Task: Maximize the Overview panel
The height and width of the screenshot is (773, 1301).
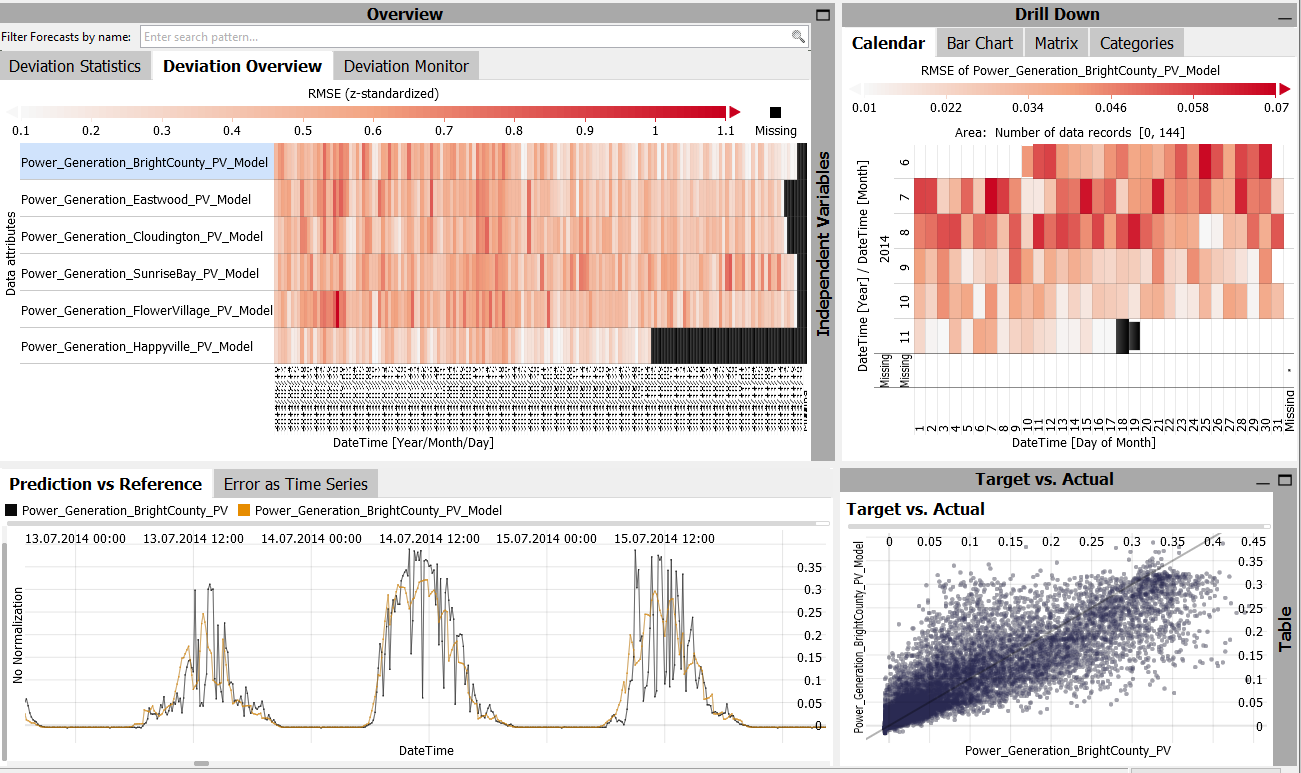Action: click(x=823, y=15)
